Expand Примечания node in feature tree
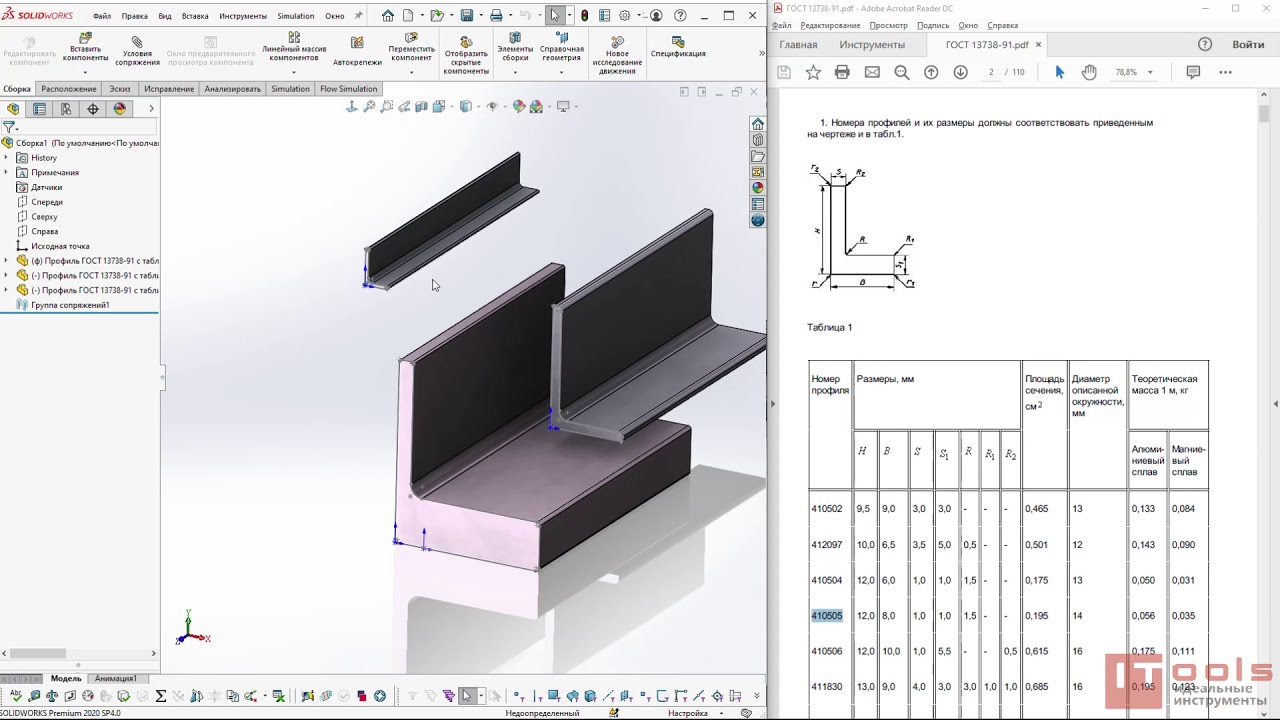 [7, 172]
